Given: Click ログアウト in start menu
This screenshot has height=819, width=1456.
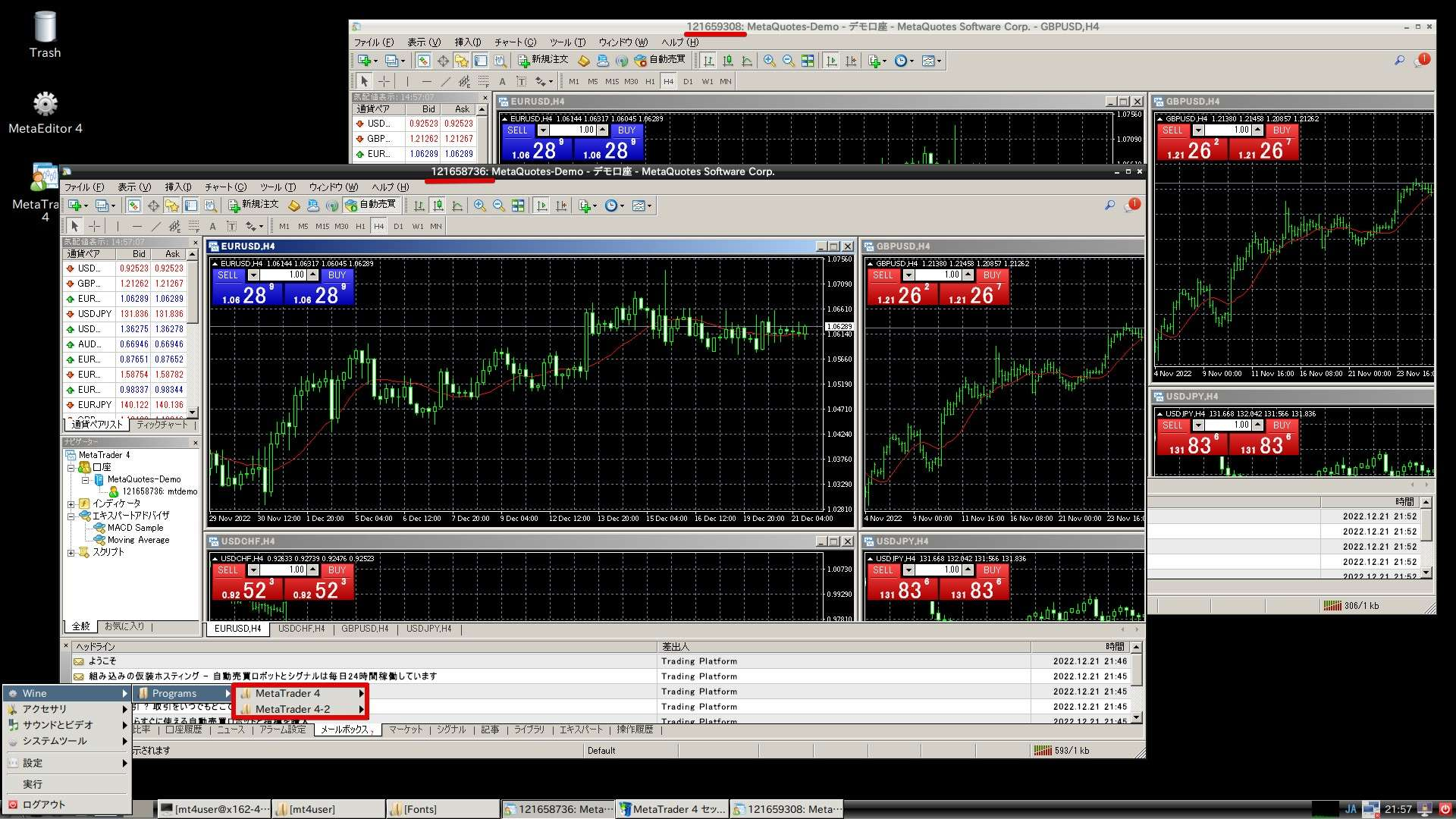Looking at the screenshot, I should 67,805.
